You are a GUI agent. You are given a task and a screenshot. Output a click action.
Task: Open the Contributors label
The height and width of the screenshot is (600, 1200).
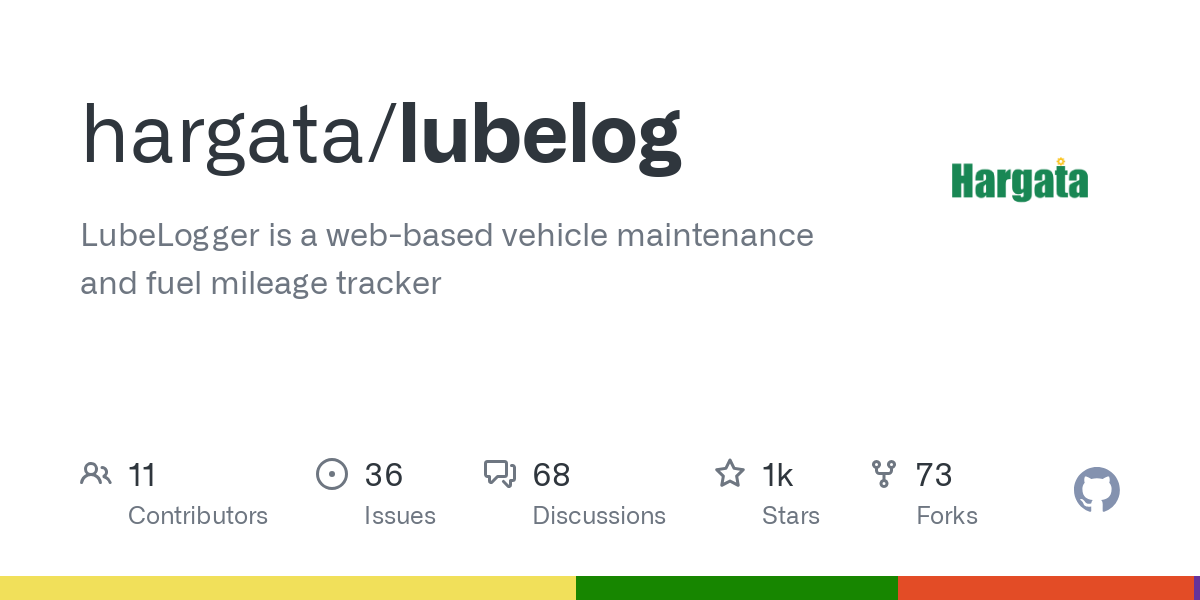(198, 516)
